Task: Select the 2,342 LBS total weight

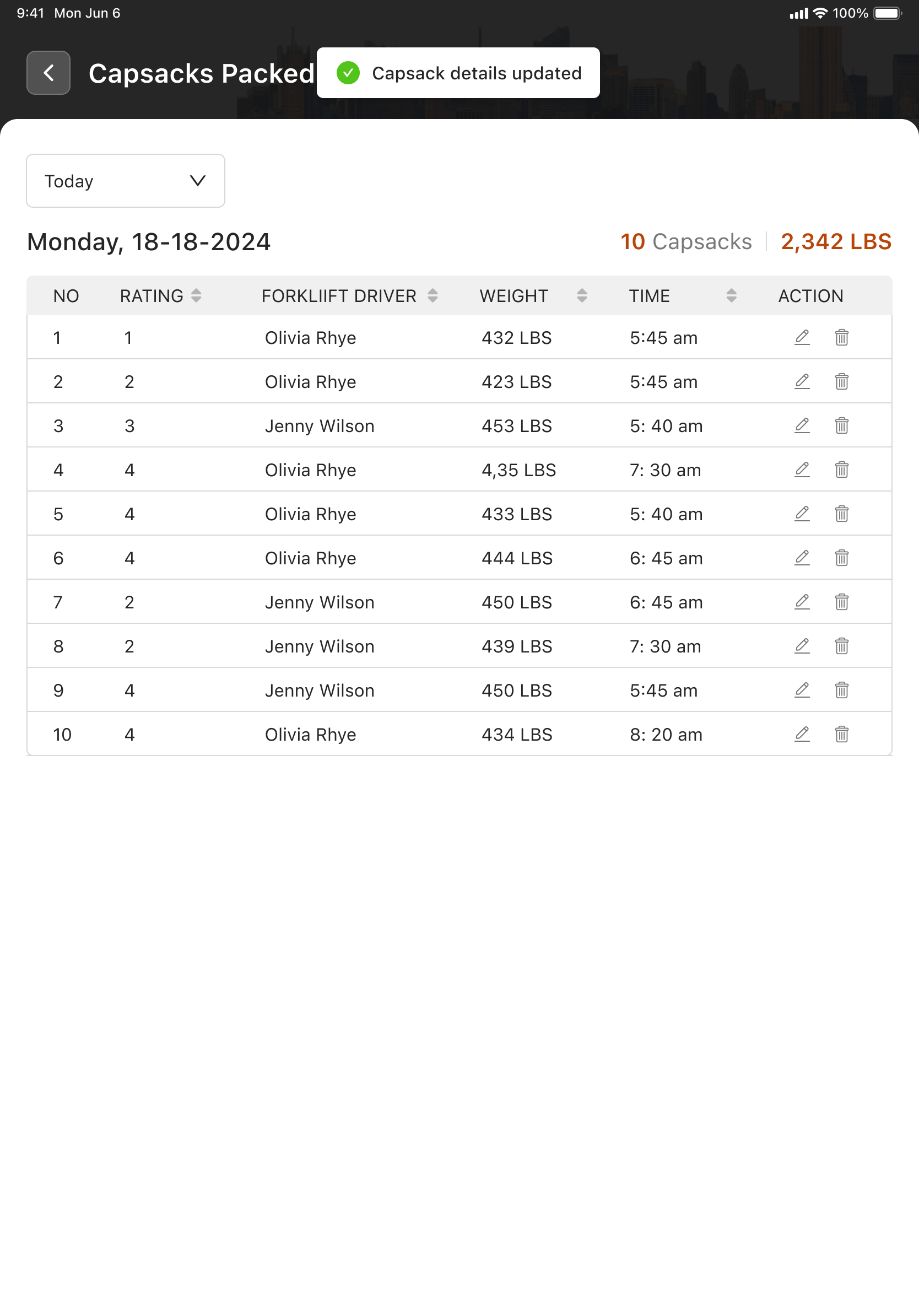Action: tap(836, 242)
